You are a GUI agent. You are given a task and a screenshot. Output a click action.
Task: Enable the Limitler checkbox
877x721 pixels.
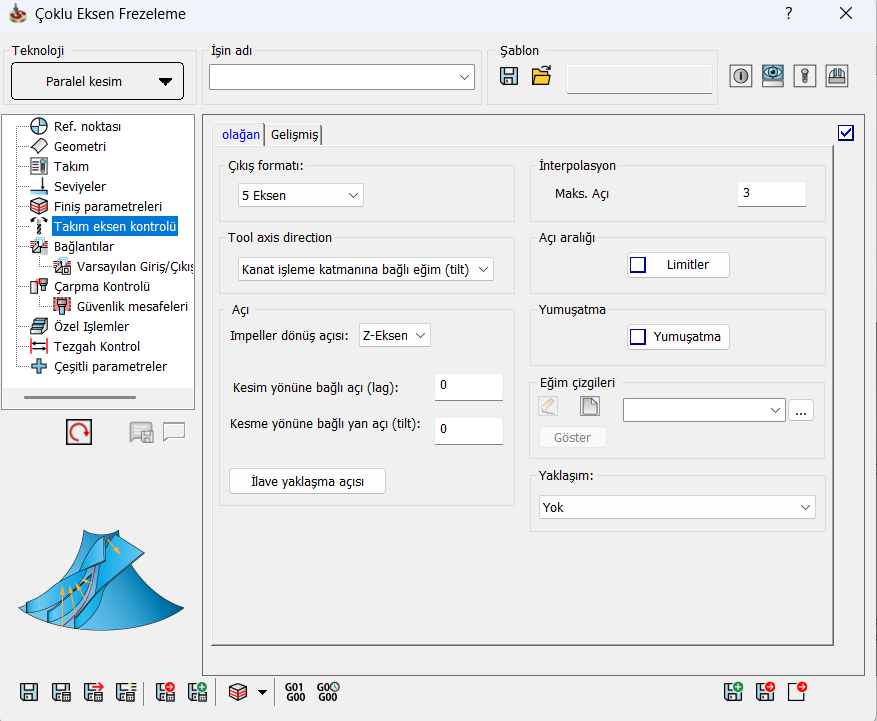coord(639,265)
